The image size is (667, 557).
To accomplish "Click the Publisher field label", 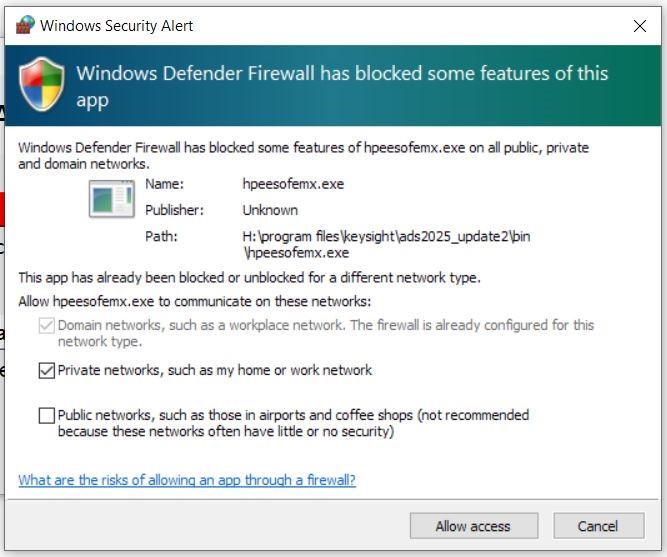I will (x=174, y=210).
